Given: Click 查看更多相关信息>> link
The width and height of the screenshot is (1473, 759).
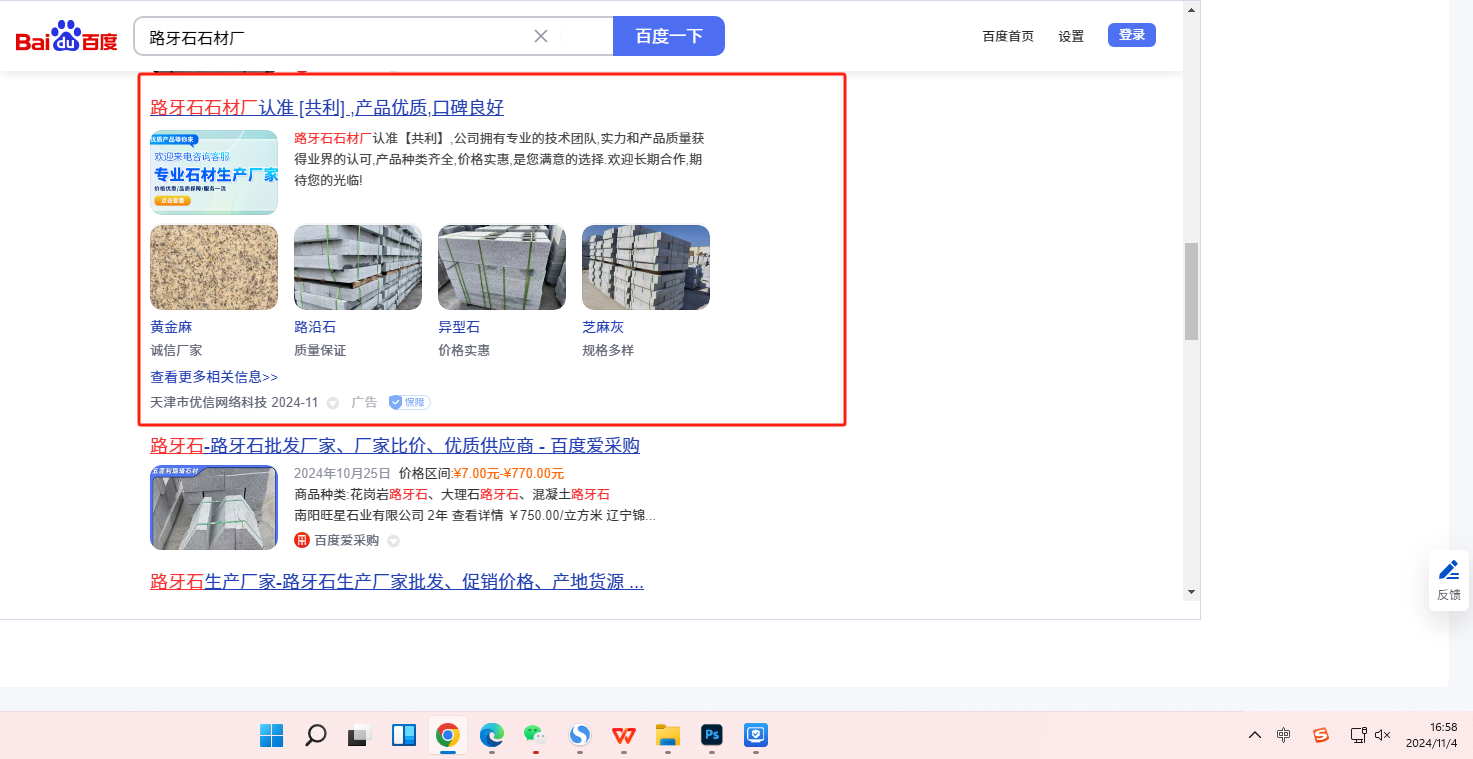Looking at the screenshot, I should [x=214, y=377].
